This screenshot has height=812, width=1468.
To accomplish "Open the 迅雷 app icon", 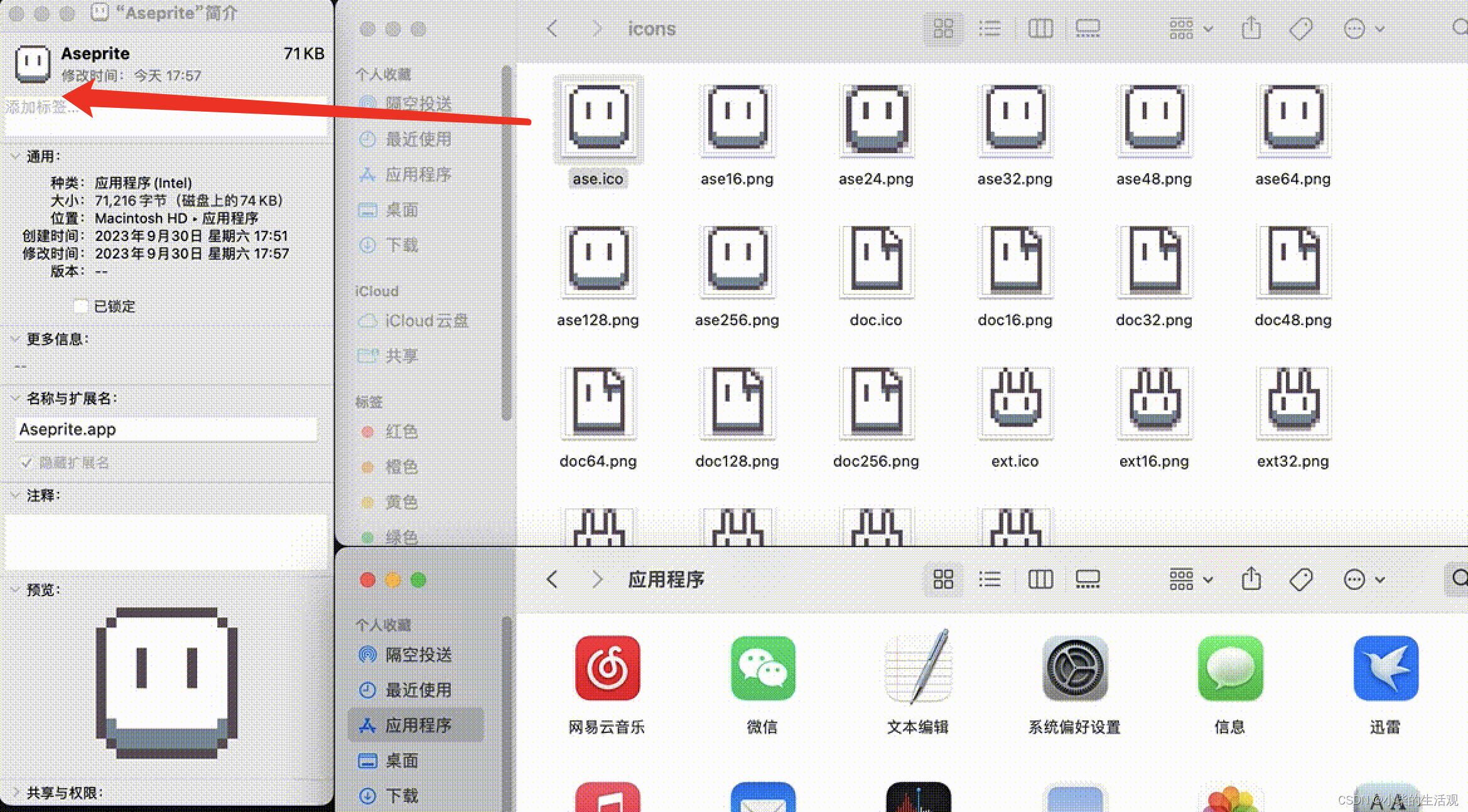I will click(1386, 668).
